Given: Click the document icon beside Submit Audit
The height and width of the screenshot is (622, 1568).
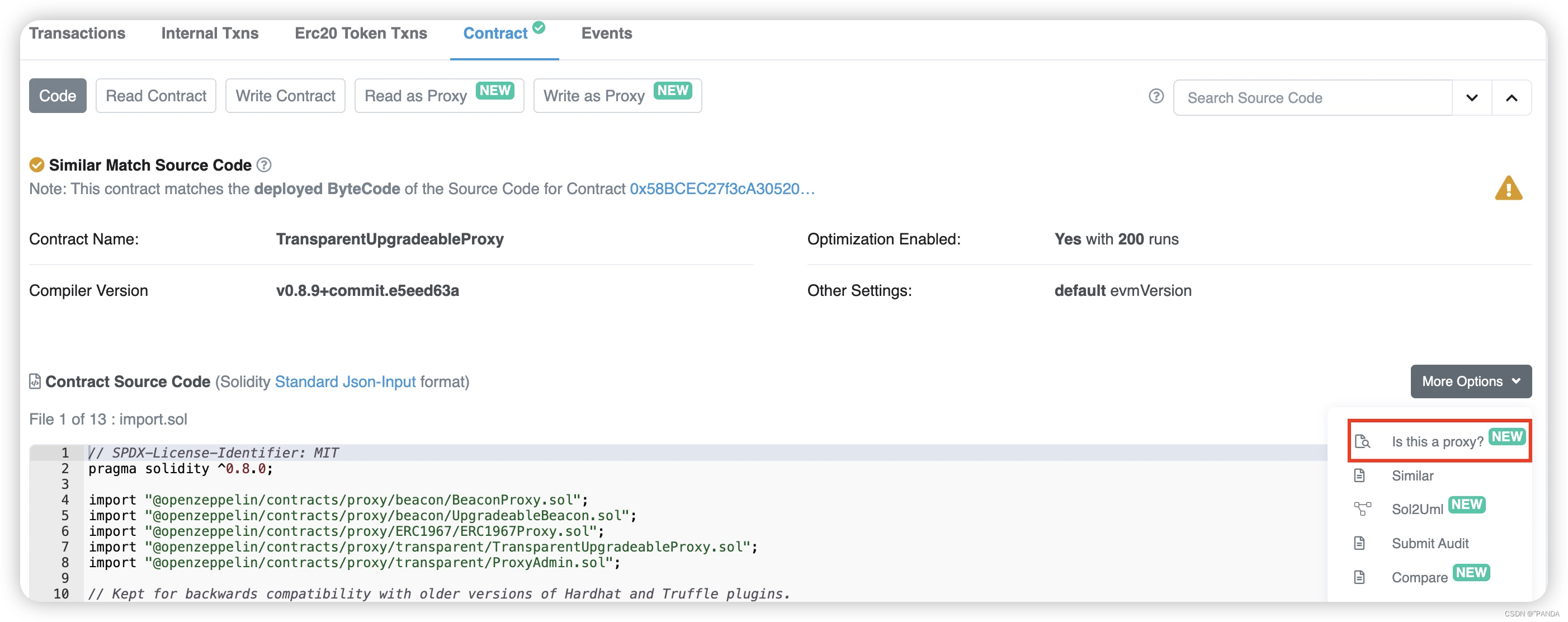Looking at the screenshot, I should (1359, 543).
